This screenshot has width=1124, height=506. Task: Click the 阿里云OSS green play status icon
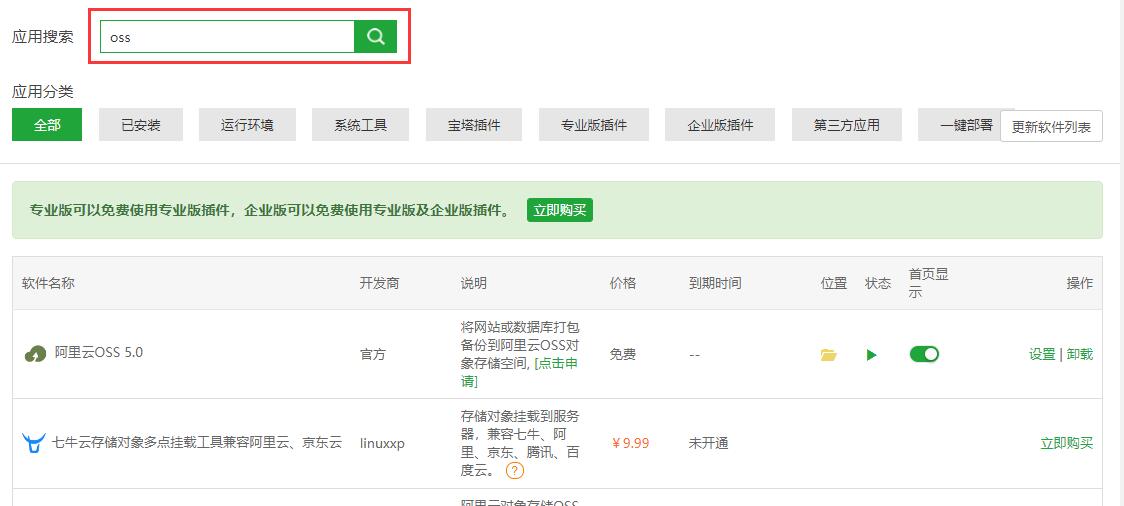coord(871,355)
